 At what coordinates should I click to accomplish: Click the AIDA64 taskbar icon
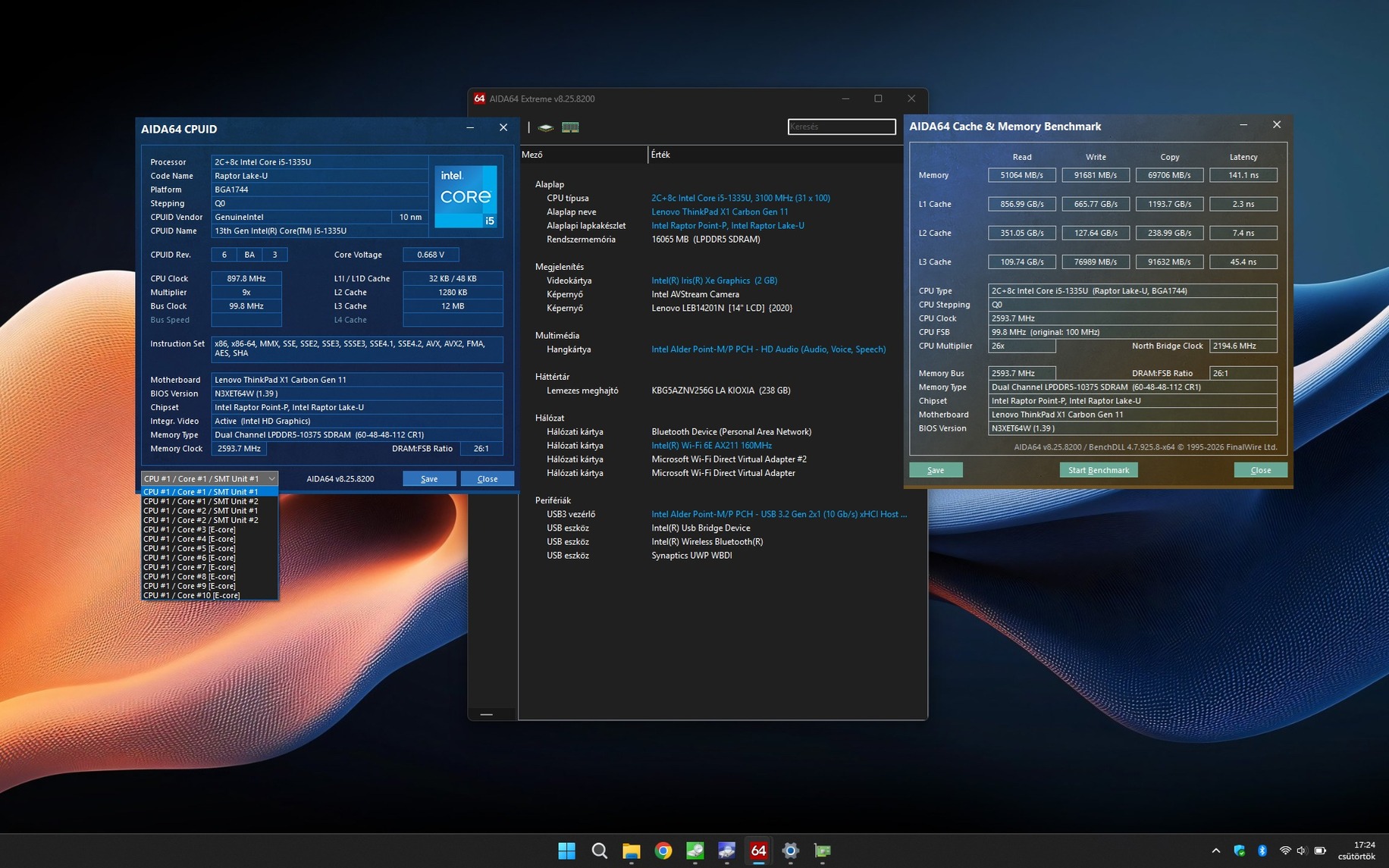pos(758,851)
